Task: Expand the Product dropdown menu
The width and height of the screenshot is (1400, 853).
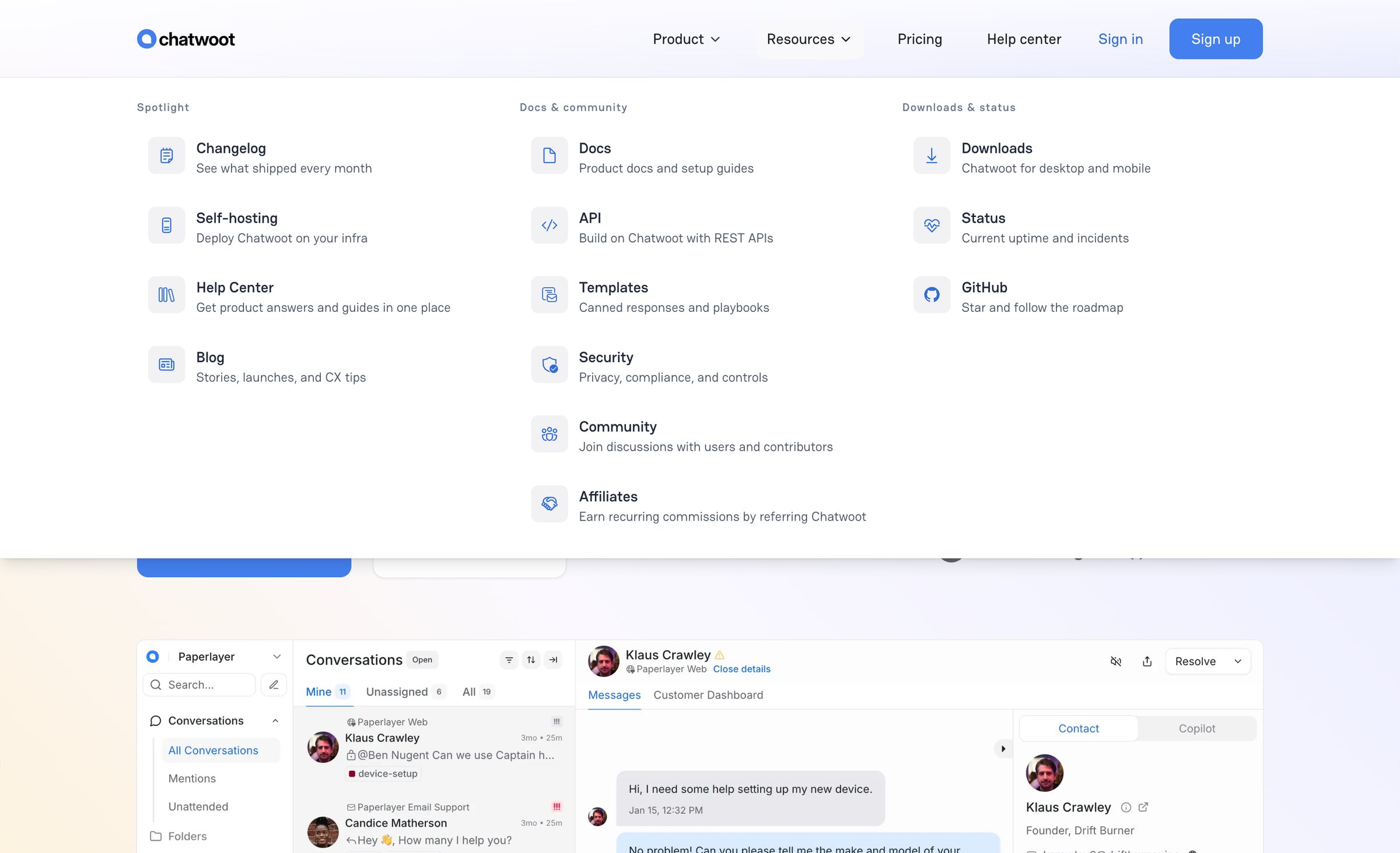Action: [x=686, y=39]
